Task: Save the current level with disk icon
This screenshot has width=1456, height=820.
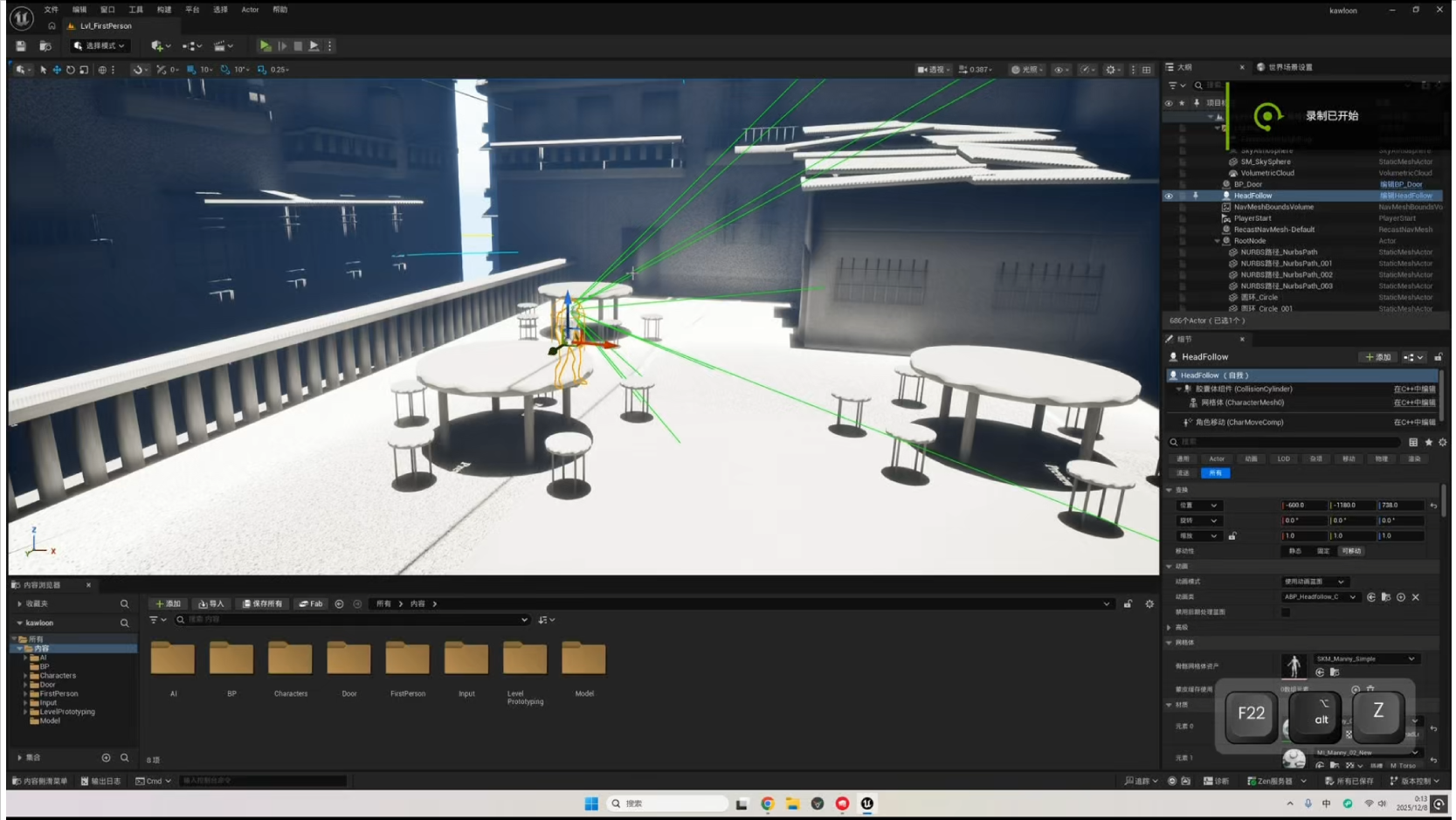Action: [21, 45]
